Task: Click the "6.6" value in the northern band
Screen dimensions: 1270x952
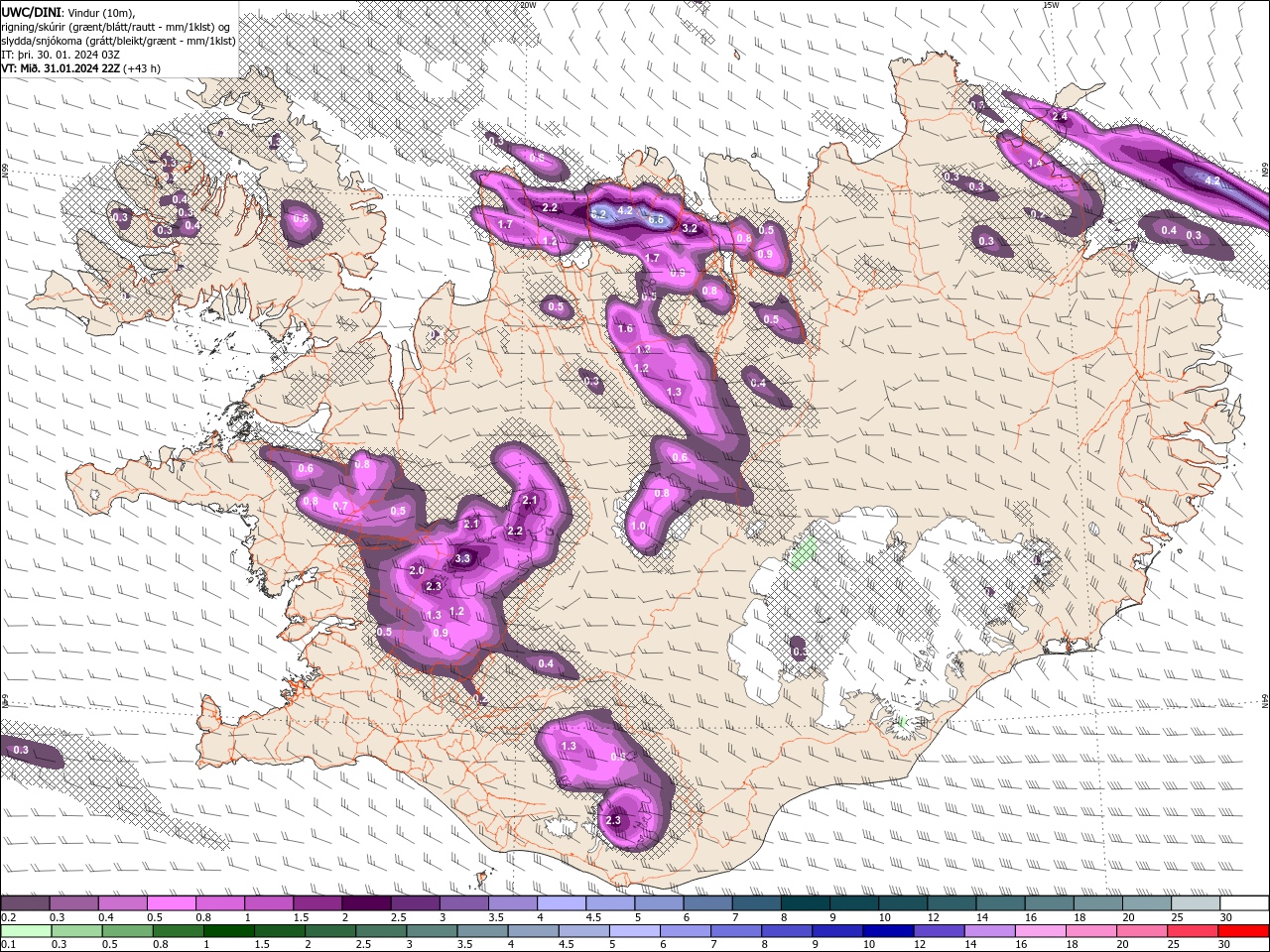Action: coord(656,219)
